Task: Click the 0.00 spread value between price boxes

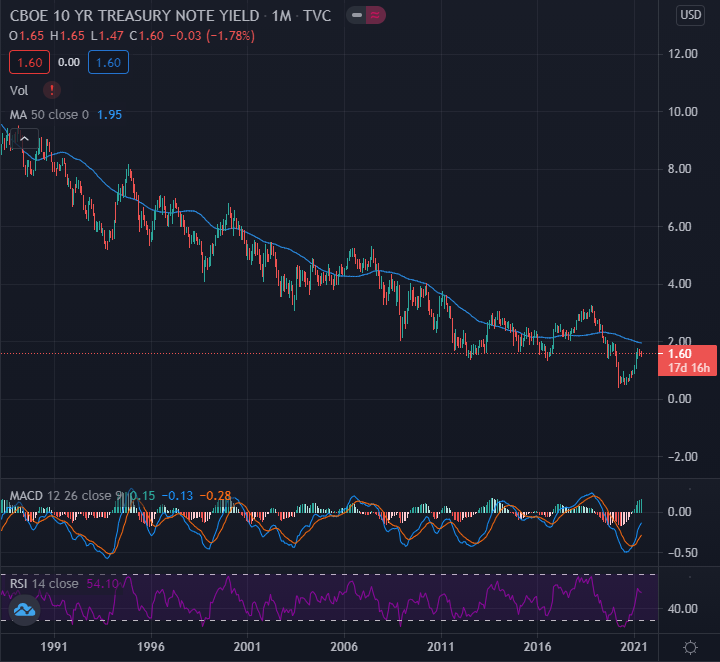Action: pyautogui.click(x=69, y=62)
